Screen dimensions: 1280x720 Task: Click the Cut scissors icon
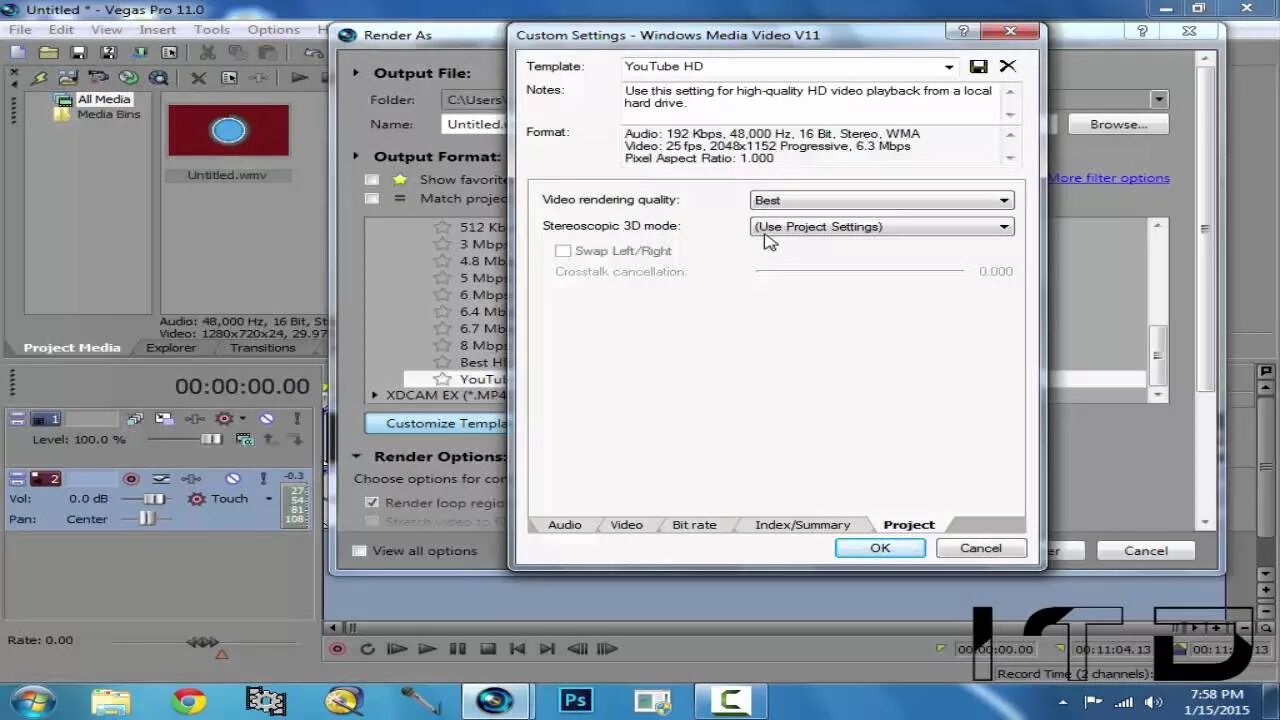tap(207, 52)
